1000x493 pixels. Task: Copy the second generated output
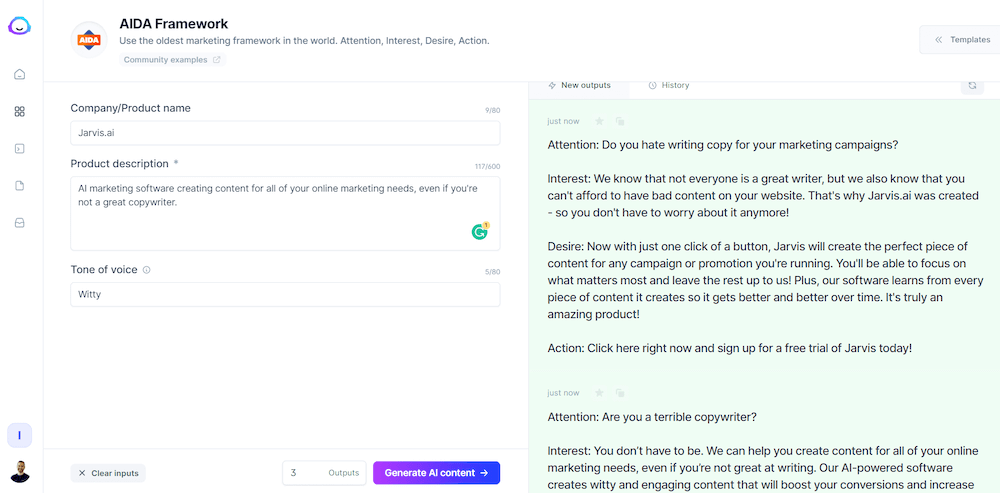[x=620, y=393]
